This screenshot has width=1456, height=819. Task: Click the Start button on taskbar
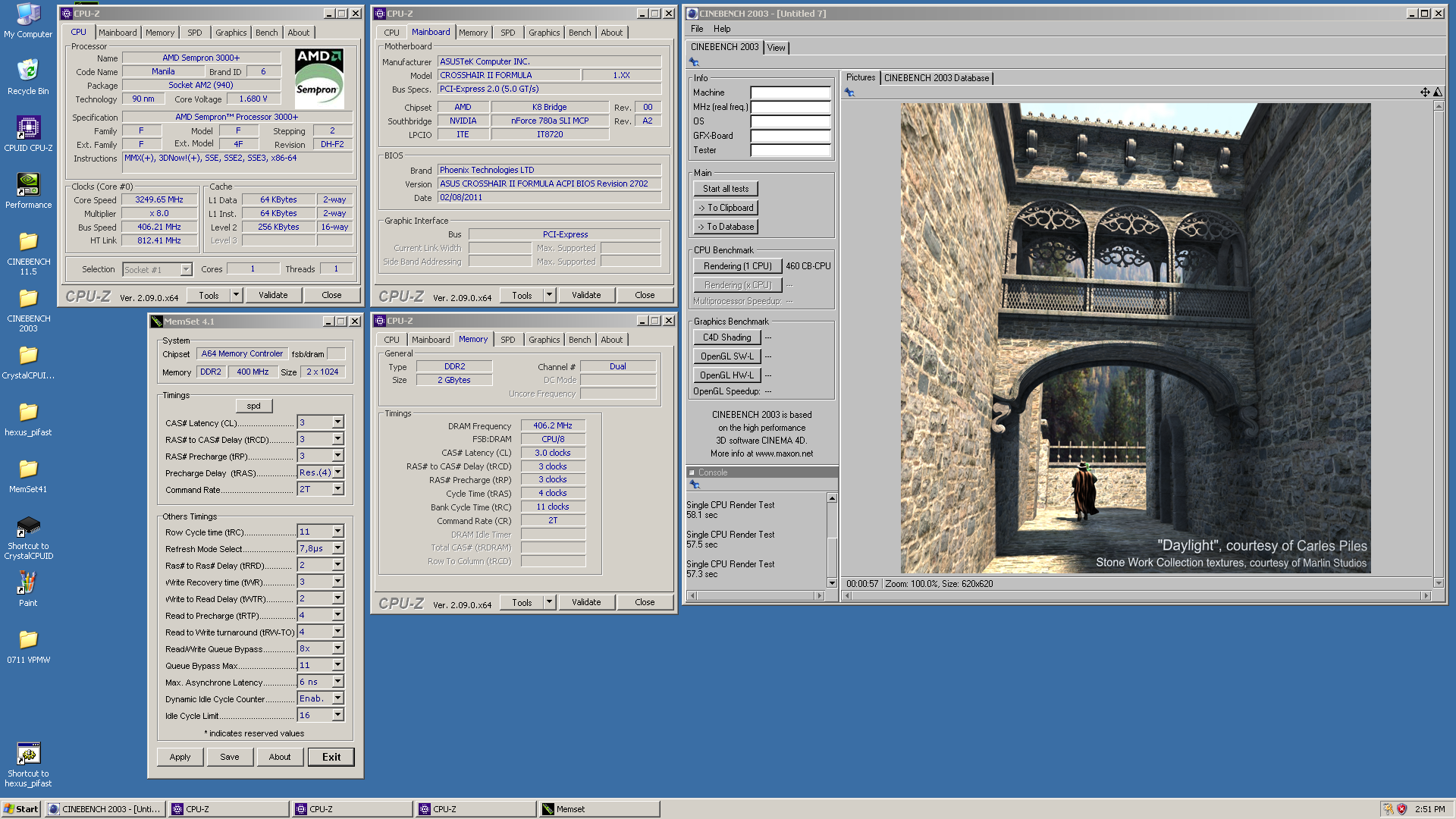[20, 809]
